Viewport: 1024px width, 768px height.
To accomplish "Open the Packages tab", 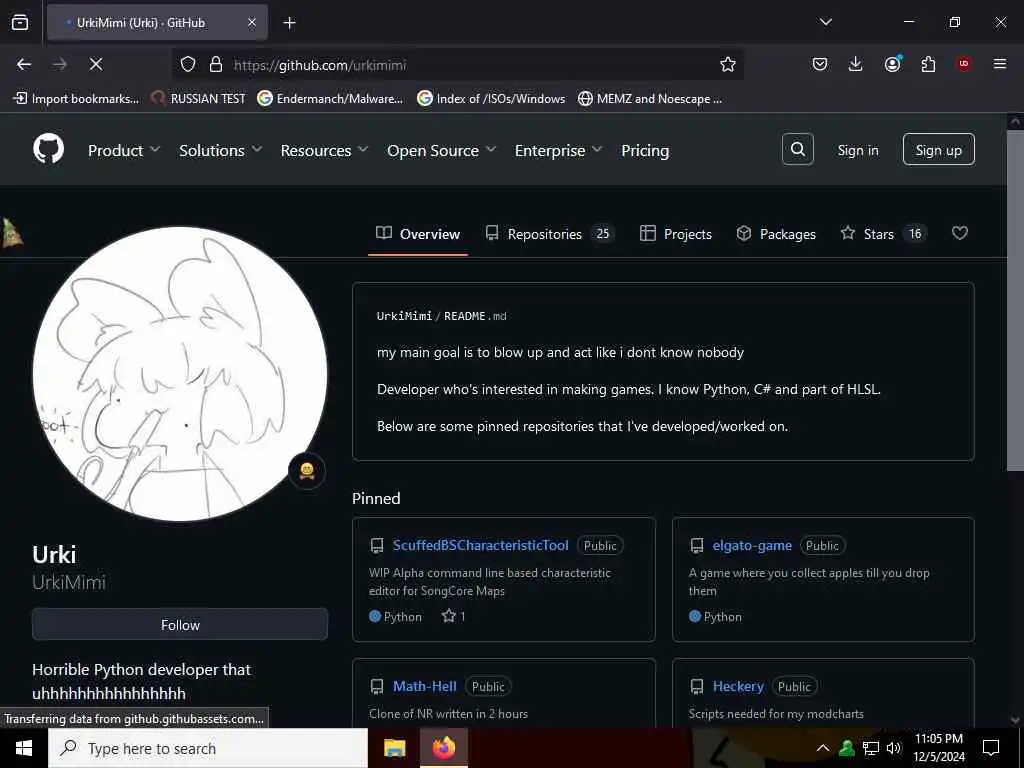I will 776,234.
